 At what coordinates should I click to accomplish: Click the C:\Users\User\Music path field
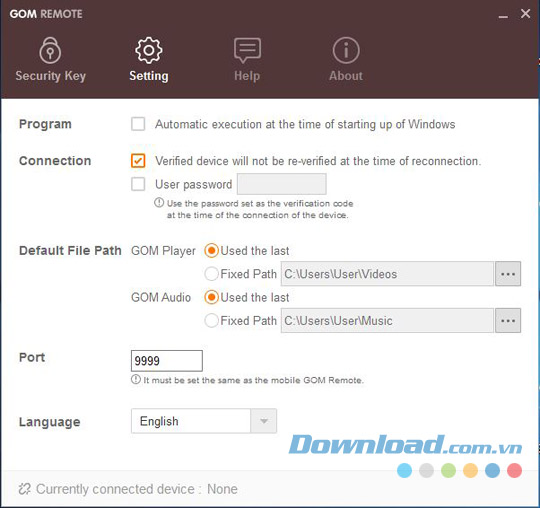(387, 321)
